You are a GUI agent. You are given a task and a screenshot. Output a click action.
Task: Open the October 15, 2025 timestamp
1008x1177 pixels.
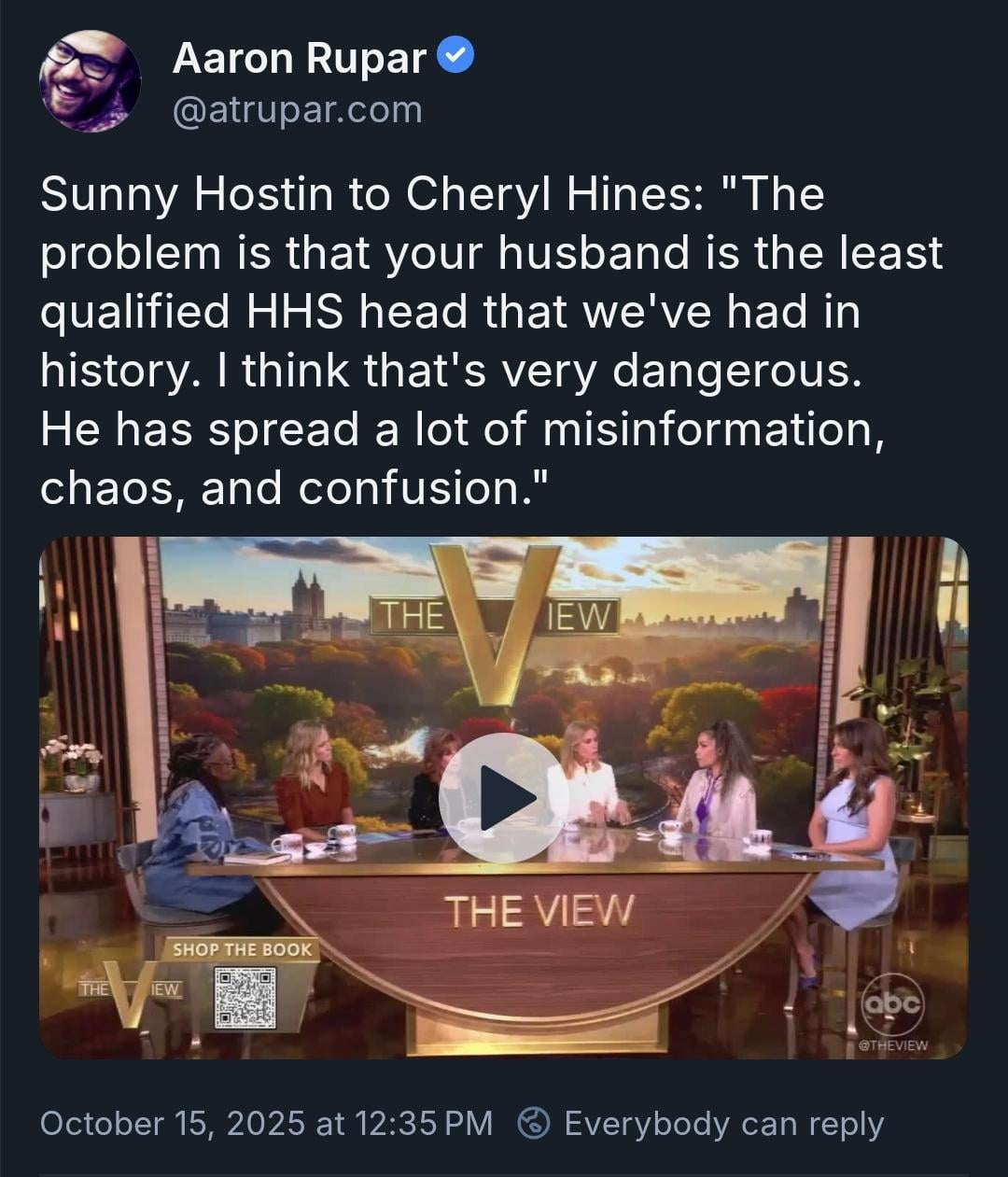coord(266,1123)
